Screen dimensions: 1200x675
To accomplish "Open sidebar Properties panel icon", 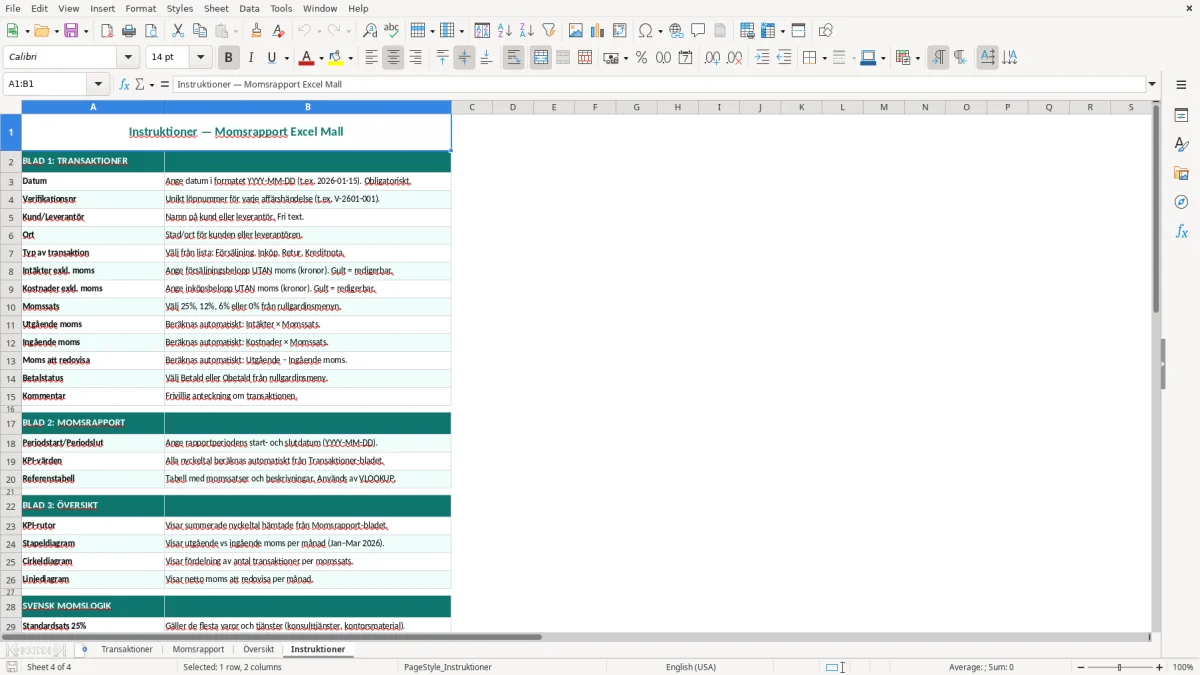I will point(1181,116).
